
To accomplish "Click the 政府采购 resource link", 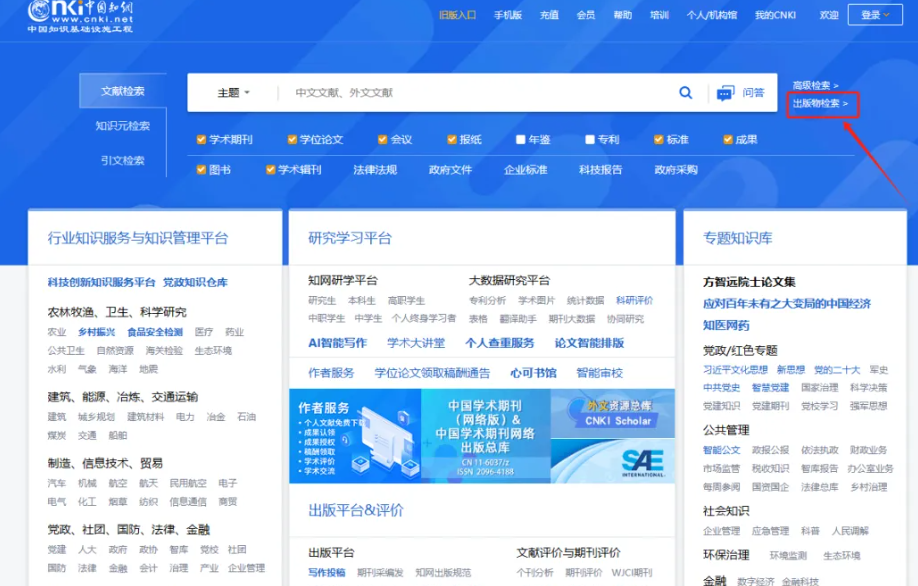I will click(676, 170).
